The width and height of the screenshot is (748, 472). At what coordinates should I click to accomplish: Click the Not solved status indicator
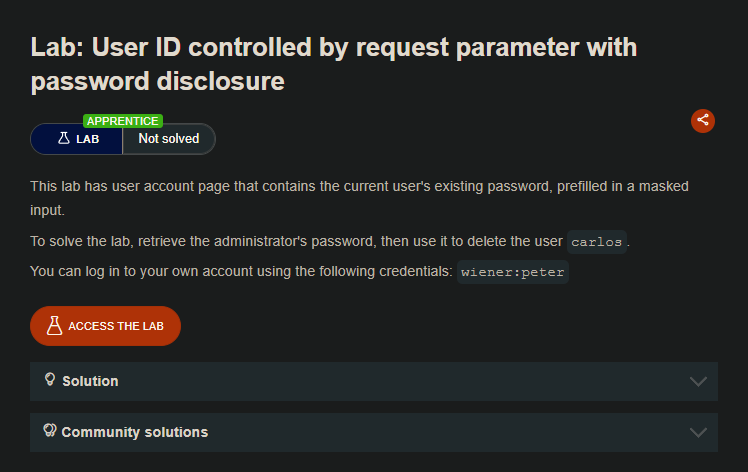[168, 139]
